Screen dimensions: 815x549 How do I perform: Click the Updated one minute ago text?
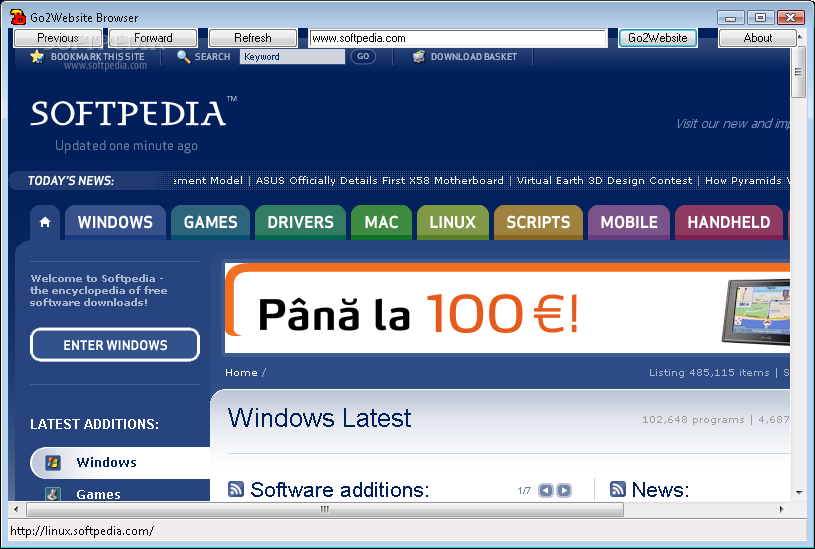pyautogui.click(x=126, y=146)
